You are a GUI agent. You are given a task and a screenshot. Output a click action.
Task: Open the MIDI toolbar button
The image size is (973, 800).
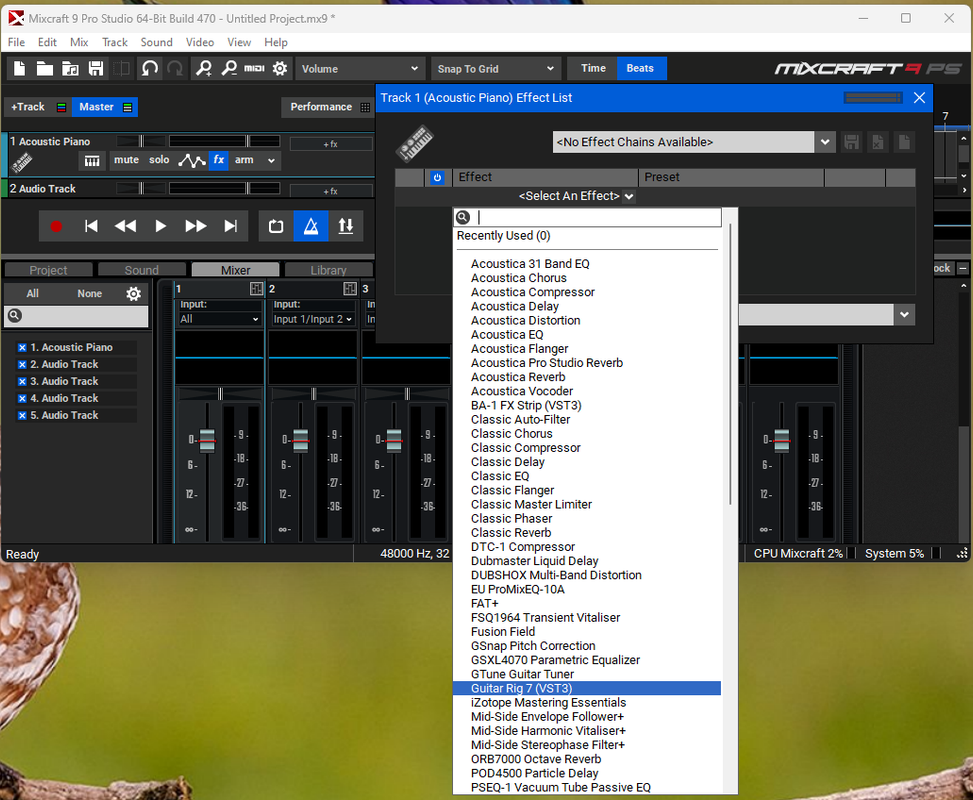[254, 68]
